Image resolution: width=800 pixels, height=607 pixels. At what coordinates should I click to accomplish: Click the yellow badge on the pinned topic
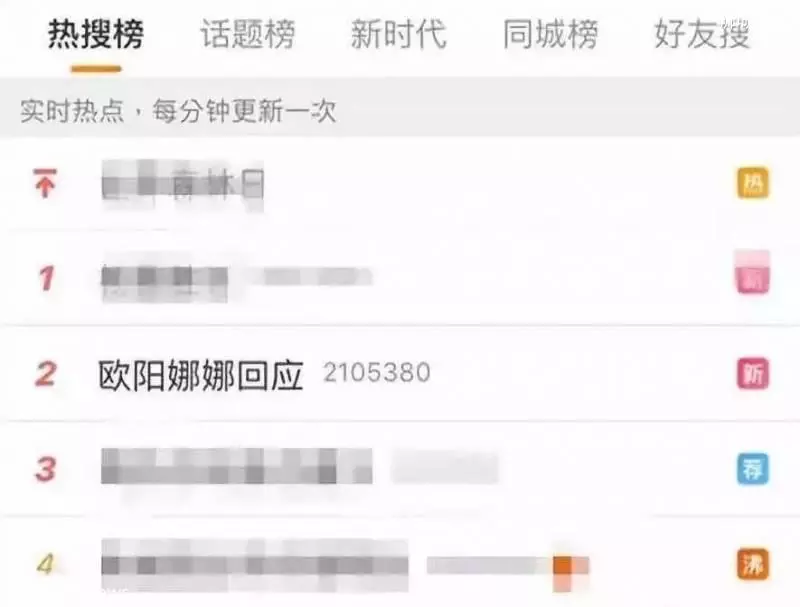click(753, 183)
